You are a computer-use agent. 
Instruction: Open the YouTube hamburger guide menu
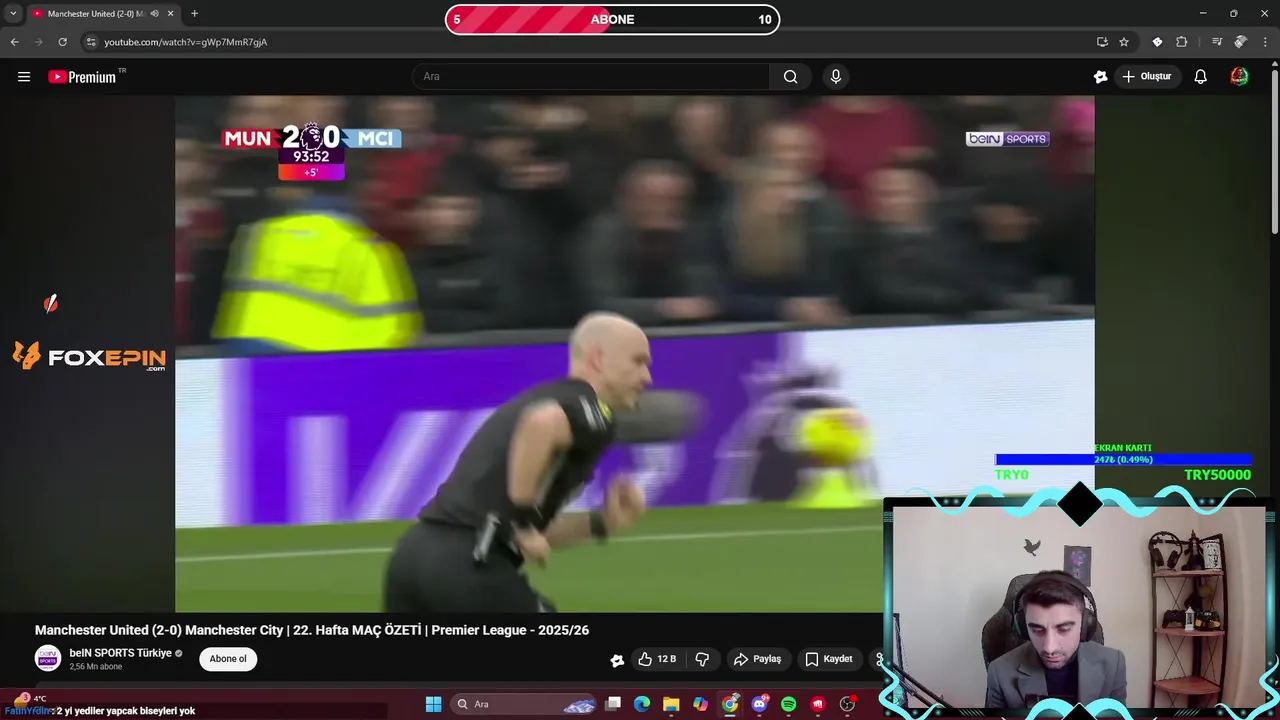[x=24, y=77]
